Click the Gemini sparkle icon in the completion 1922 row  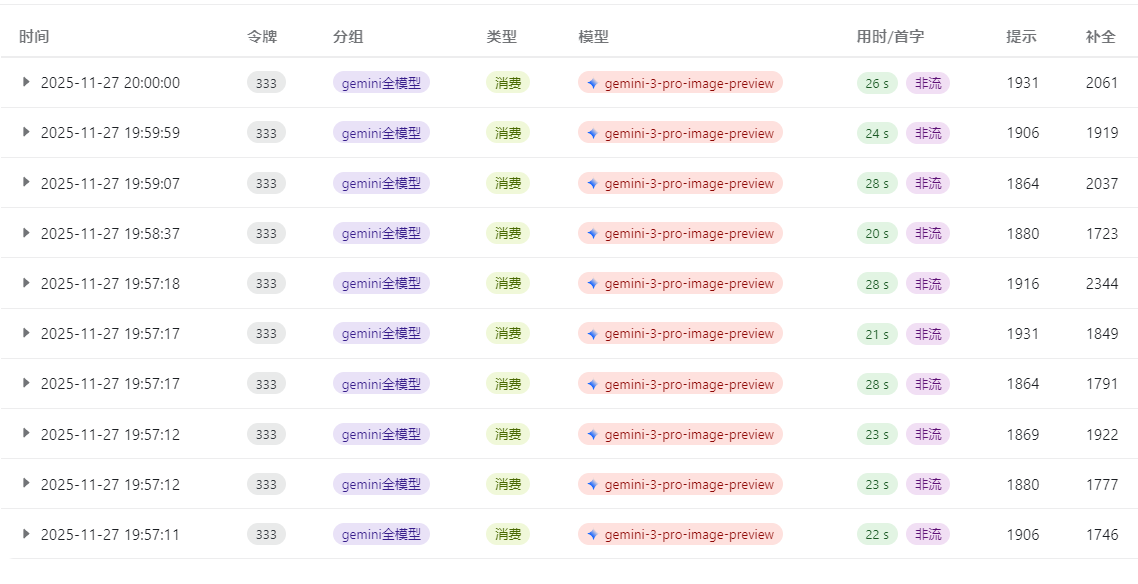point(592,435)
